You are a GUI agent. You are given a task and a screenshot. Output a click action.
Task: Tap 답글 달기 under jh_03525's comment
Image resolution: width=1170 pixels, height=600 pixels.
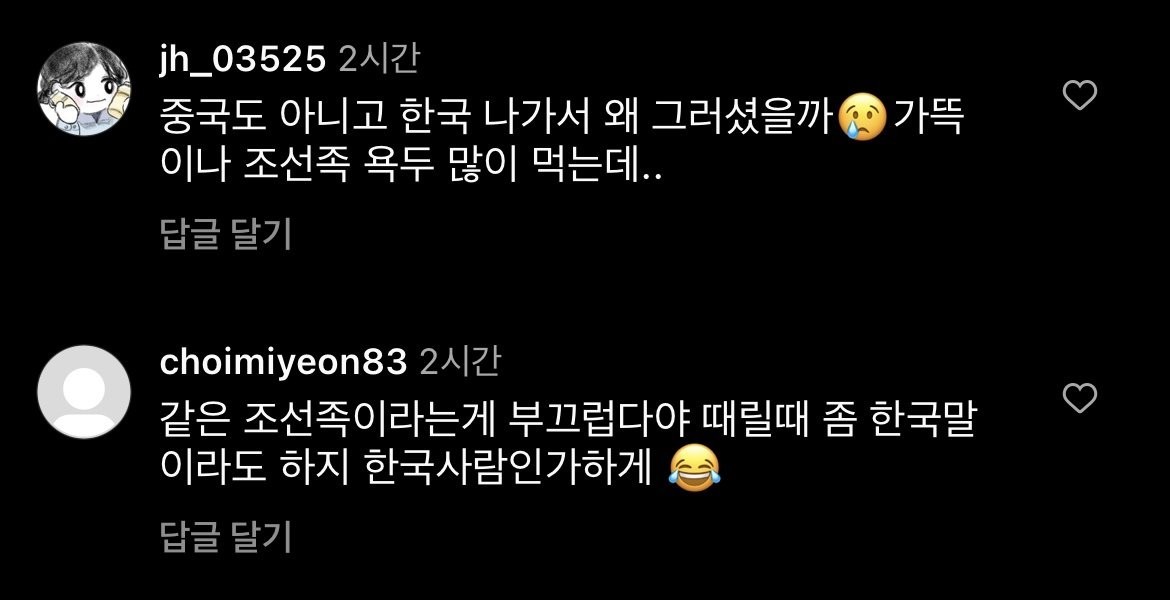(225, 234)
